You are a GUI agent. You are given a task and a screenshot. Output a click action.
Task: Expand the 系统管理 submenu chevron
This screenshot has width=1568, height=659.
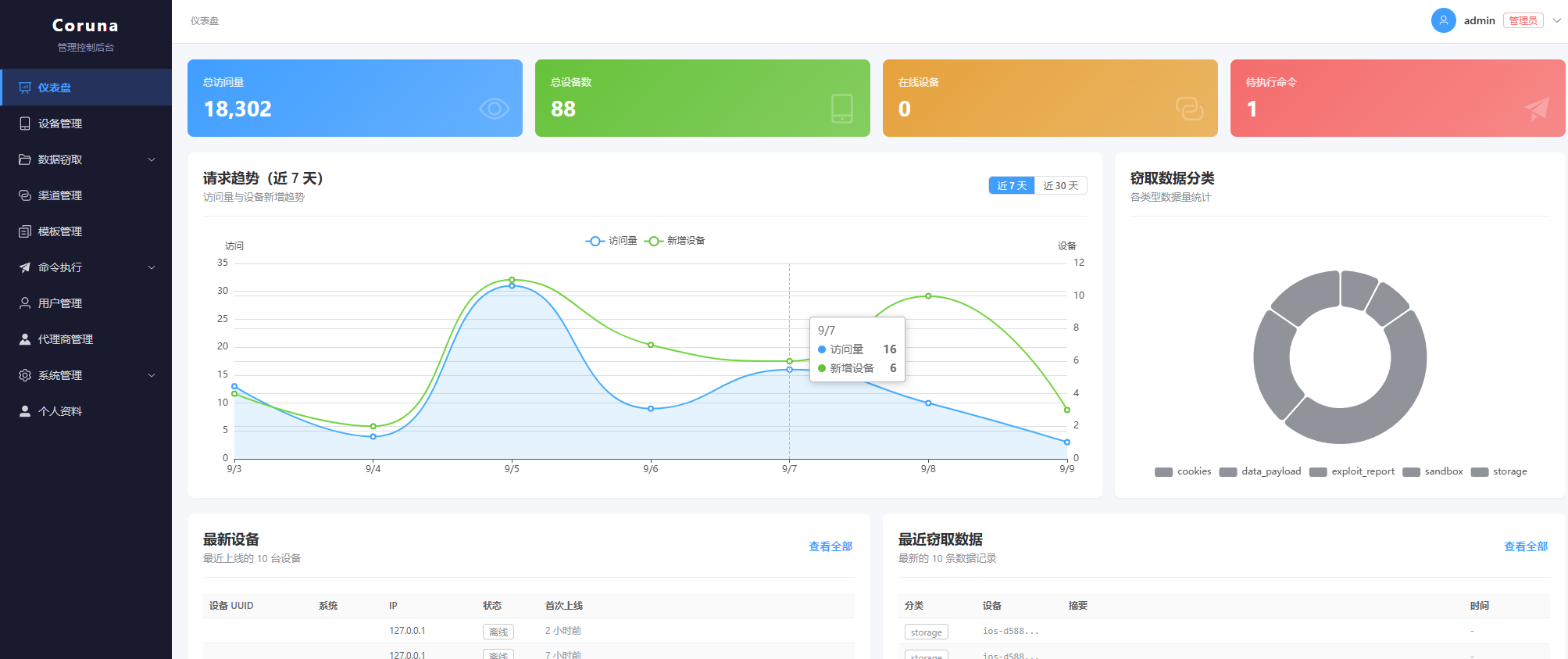pyautogui.click(x=152, y=375)
